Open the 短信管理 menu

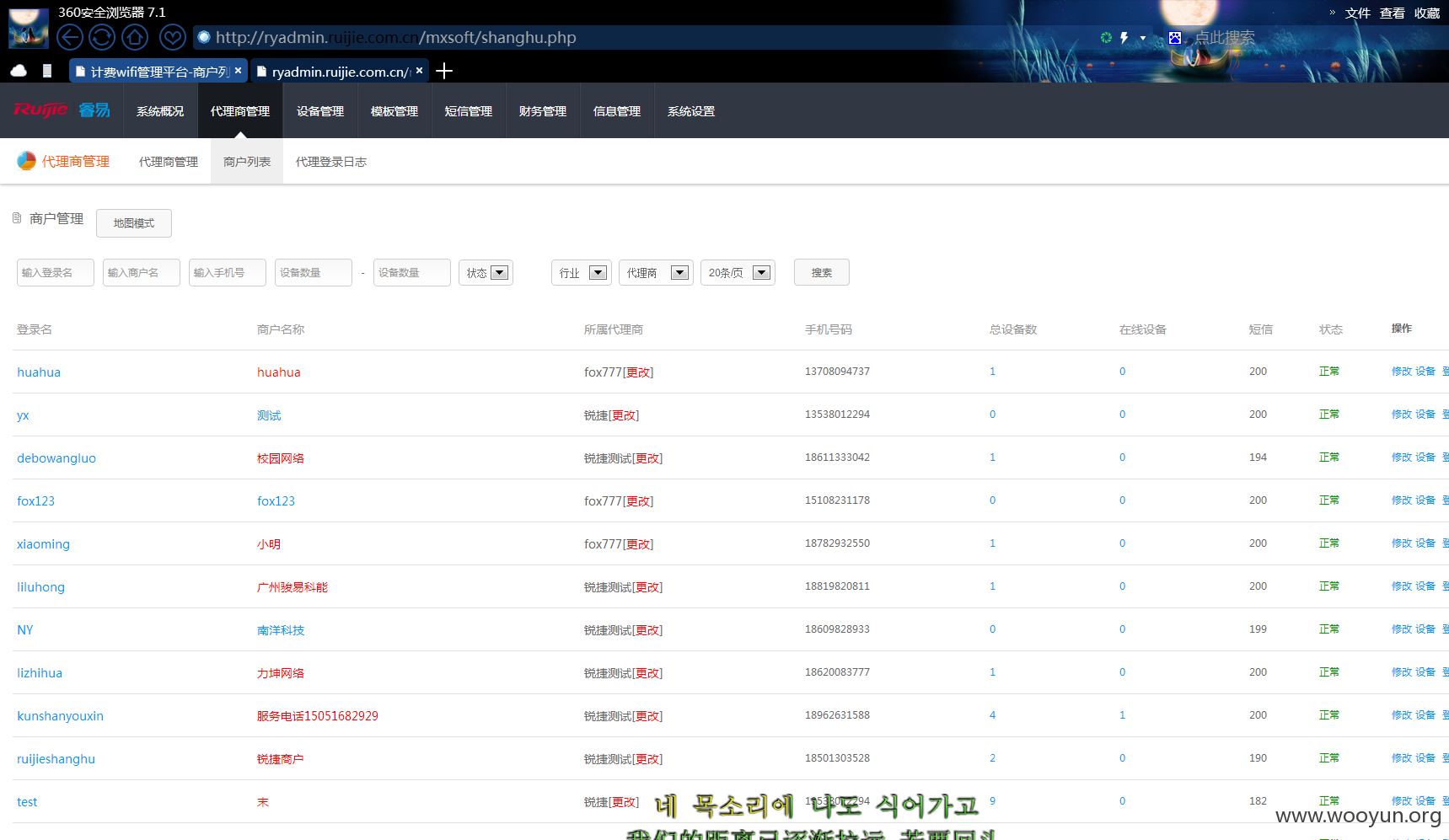click(469, 111)
